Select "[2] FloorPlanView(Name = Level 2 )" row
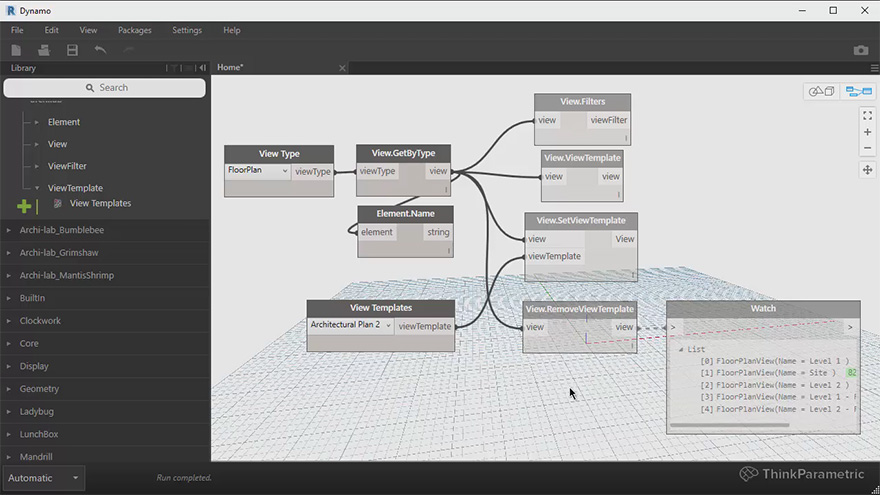The image size is (880, 495). 774,386
